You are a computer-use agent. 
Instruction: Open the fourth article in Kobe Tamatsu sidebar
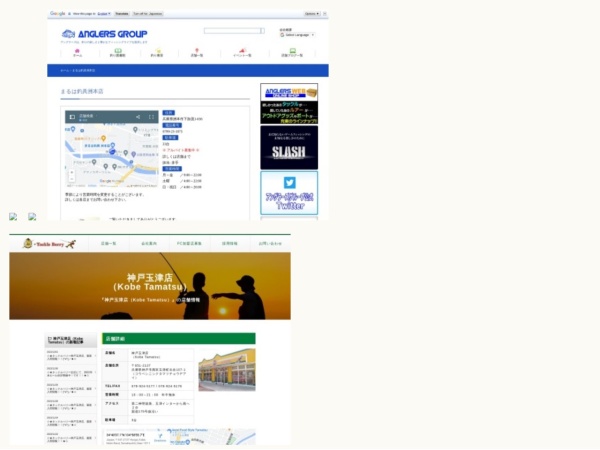tap(70, 405)
